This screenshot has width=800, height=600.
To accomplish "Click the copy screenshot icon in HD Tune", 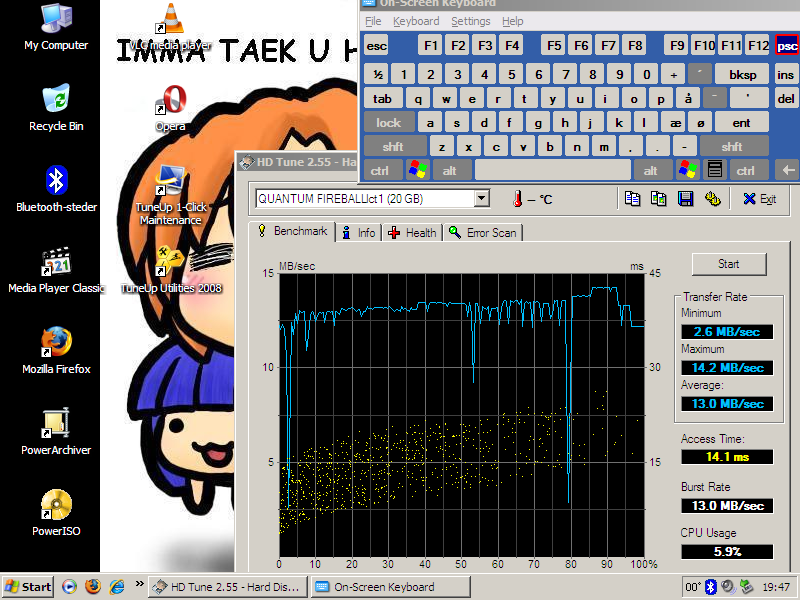I will click(659, 198).
